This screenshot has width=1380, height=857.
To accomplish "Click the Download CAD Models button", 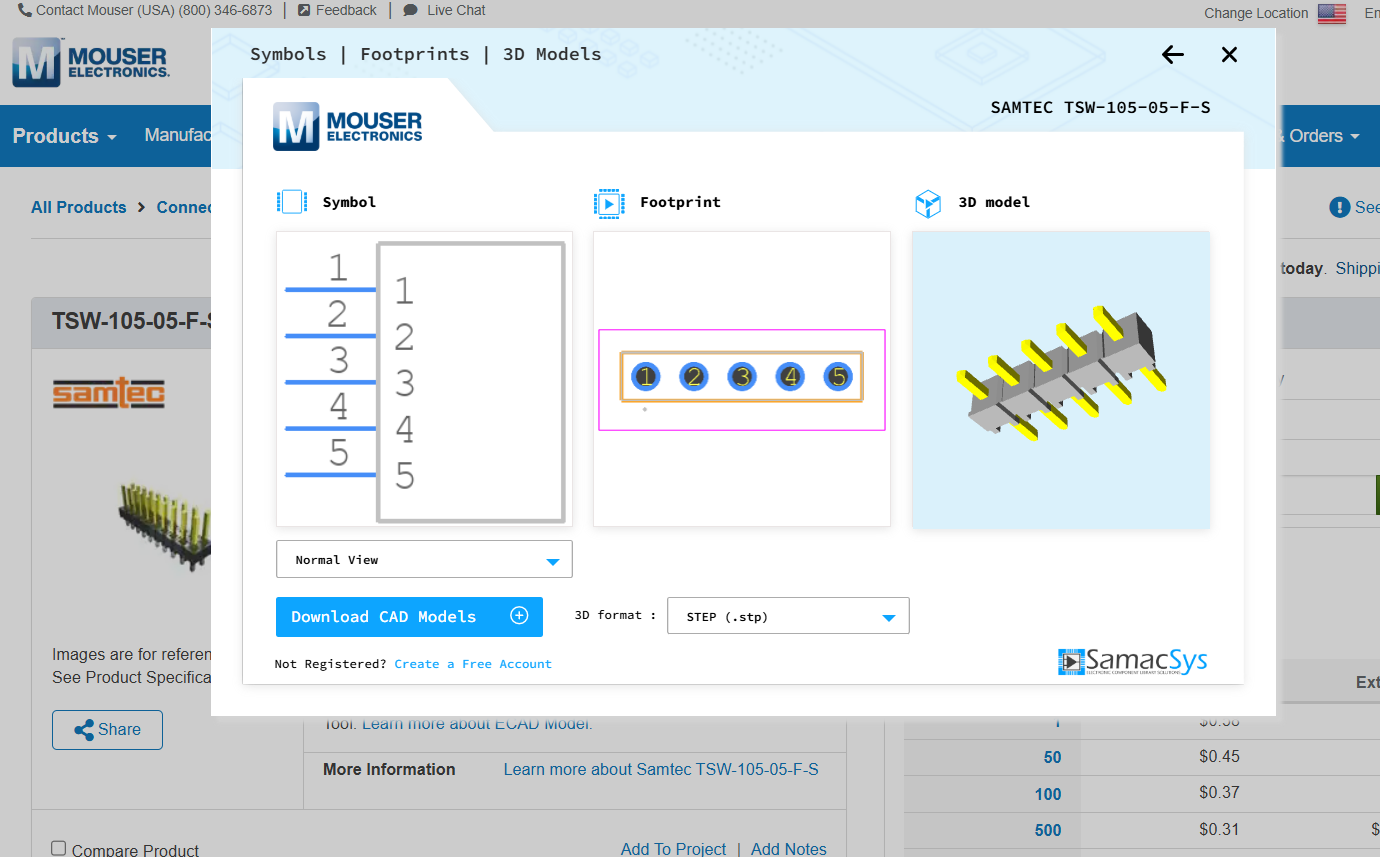I will 409,616.
